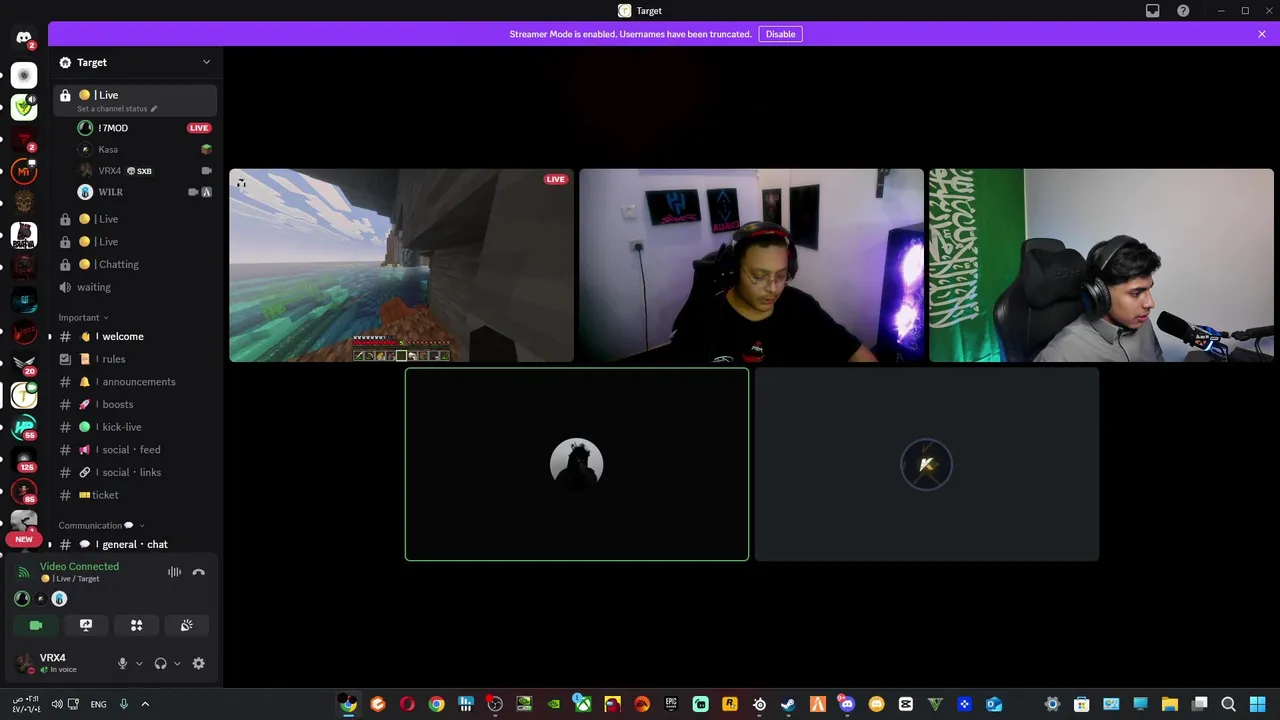Open the soundboard panel
1280x720 pixels.
click(x=186, y=625)
